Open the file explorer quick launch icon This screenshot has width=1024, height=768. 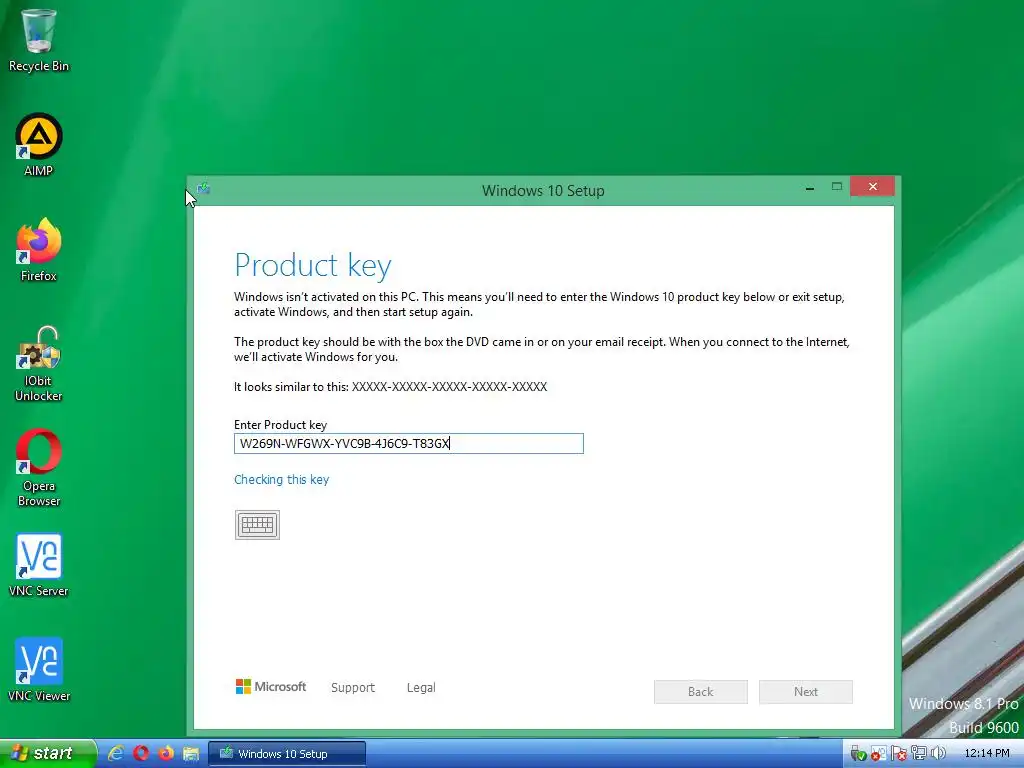(191, 753)
